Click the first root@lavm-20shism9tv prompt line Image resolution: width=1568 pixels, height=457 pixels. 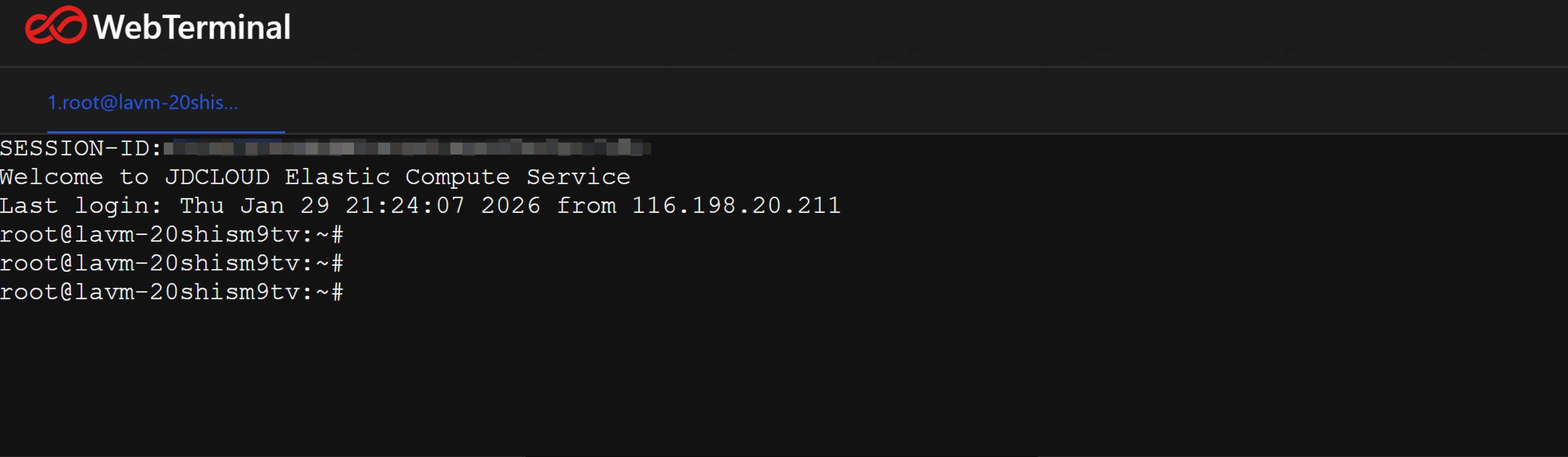click(x=171, y=234)
